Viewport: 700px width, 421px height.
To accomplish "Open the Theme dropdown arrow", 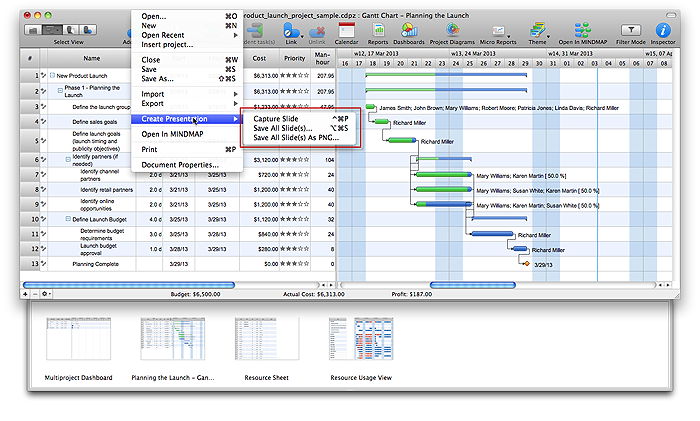I will tap(548, 36).
